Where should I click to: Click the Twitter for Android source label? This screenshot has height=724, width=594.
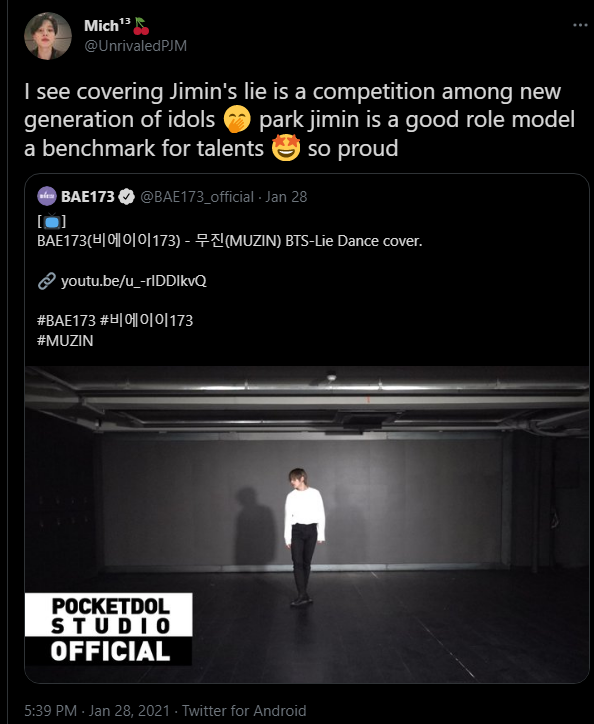point(244,710)
